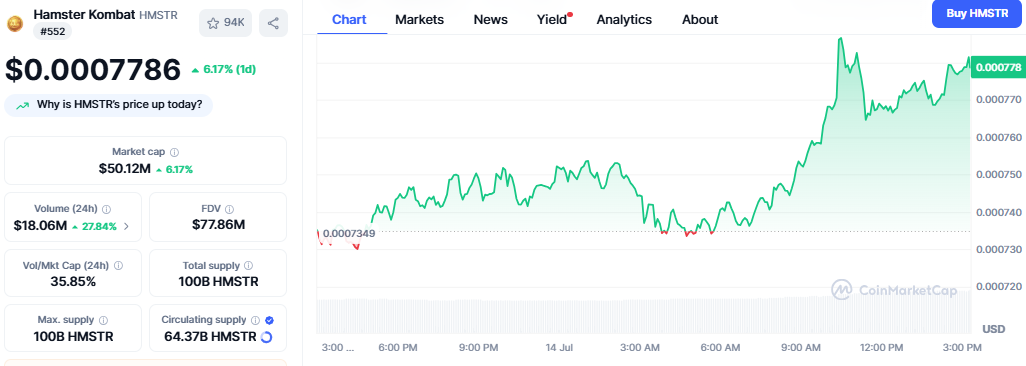The width and height of the screenshot is (1026, 366).
Task: Click the verified circulating supply badge
Action: tap(269, 320)
